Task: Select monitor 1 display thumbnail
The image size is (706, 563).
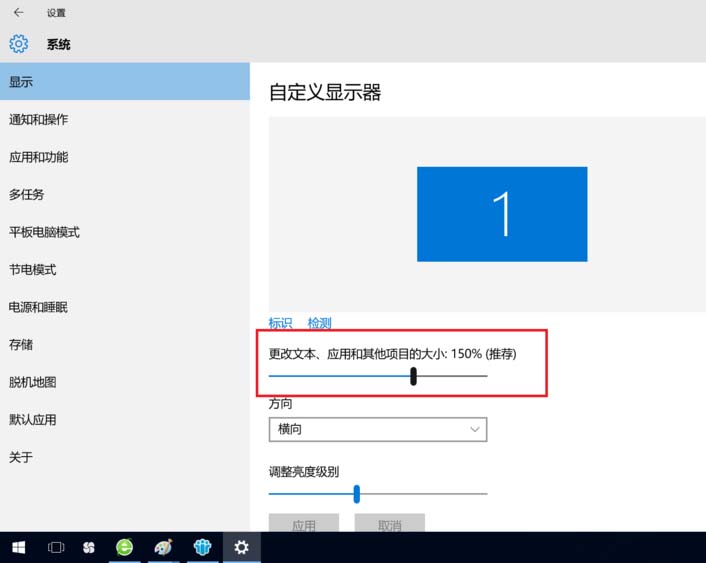Action: click(x=502, y=214)
